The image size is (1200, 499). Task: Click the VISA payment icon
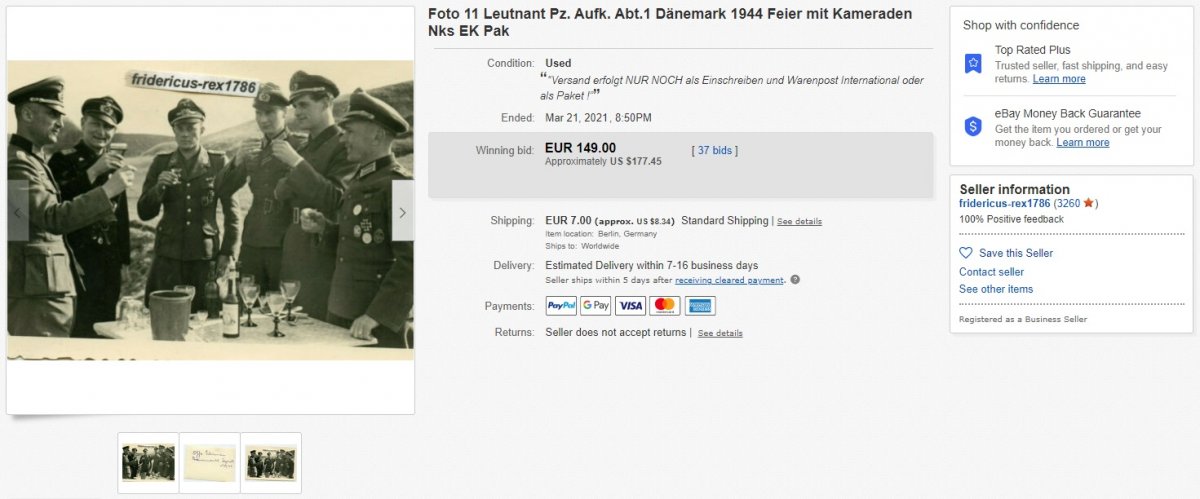click(630, 306)
